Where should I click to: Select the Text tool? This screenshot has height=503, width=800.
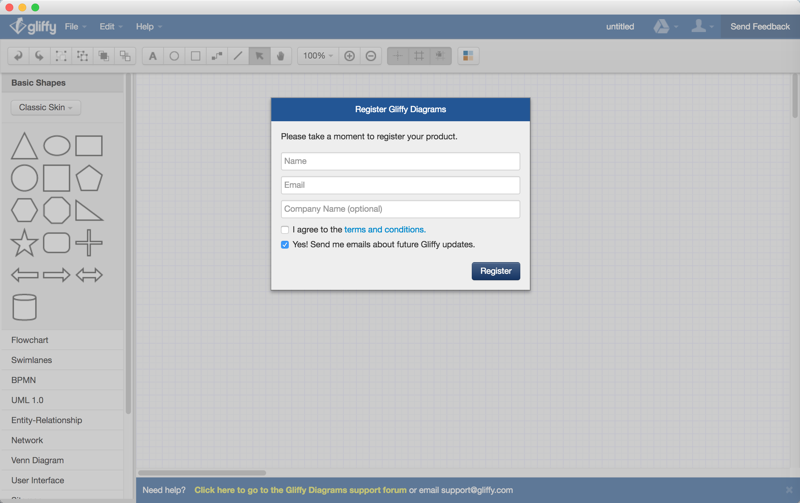[153, 56]
